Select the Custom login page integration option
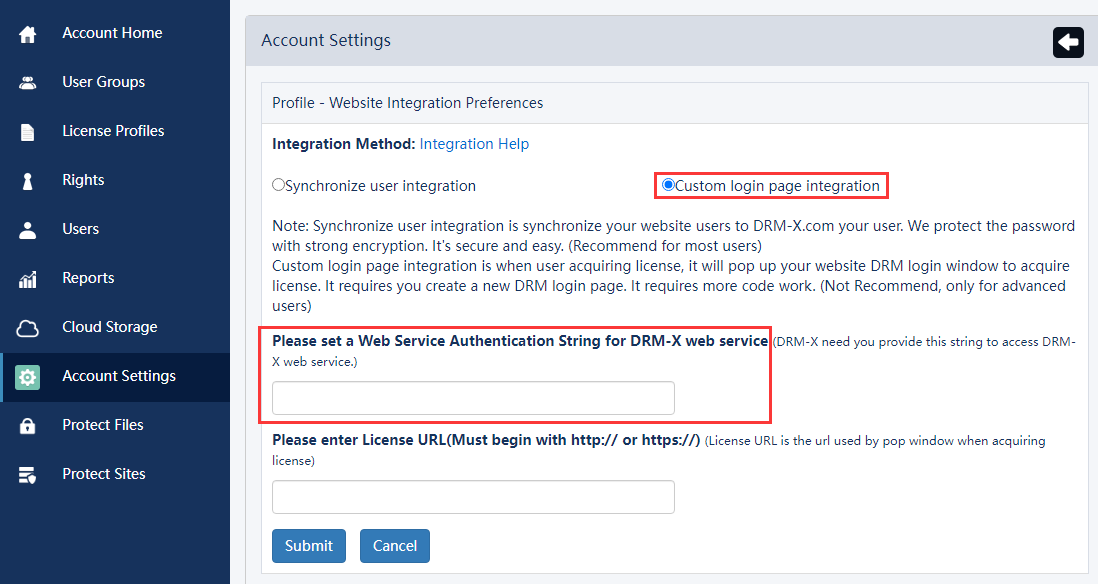 [x=668, y=184]
